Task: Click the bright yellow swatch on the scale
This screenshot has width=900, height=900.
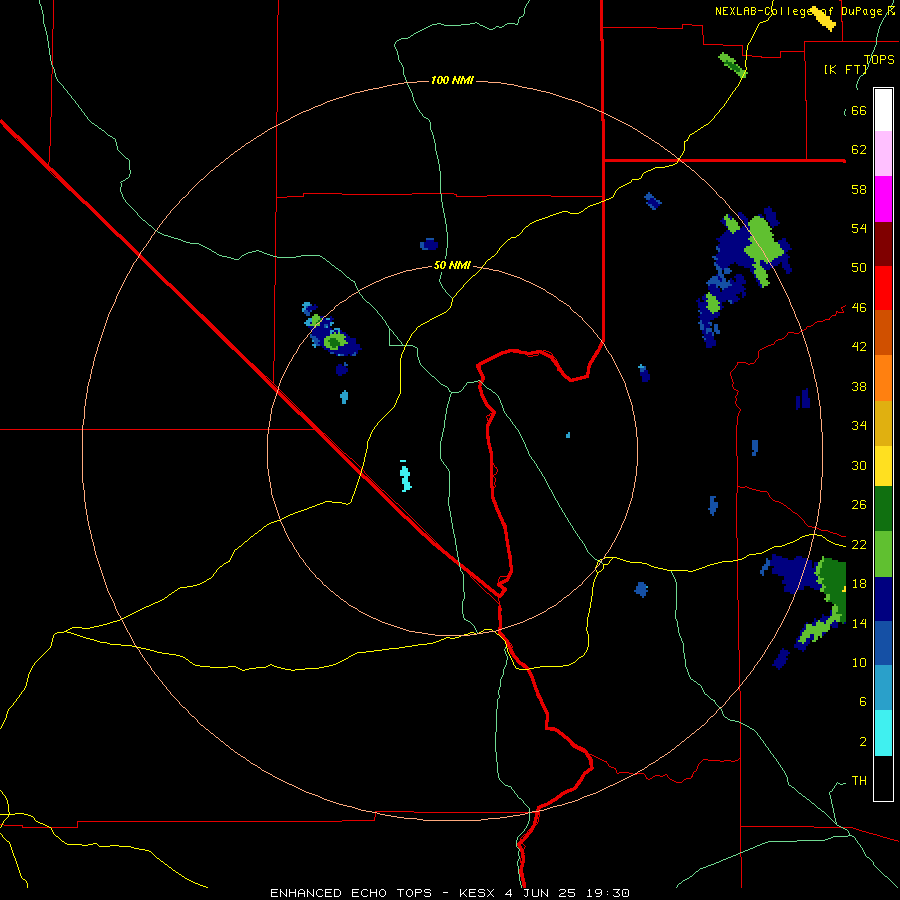Action: pos(883,466)
